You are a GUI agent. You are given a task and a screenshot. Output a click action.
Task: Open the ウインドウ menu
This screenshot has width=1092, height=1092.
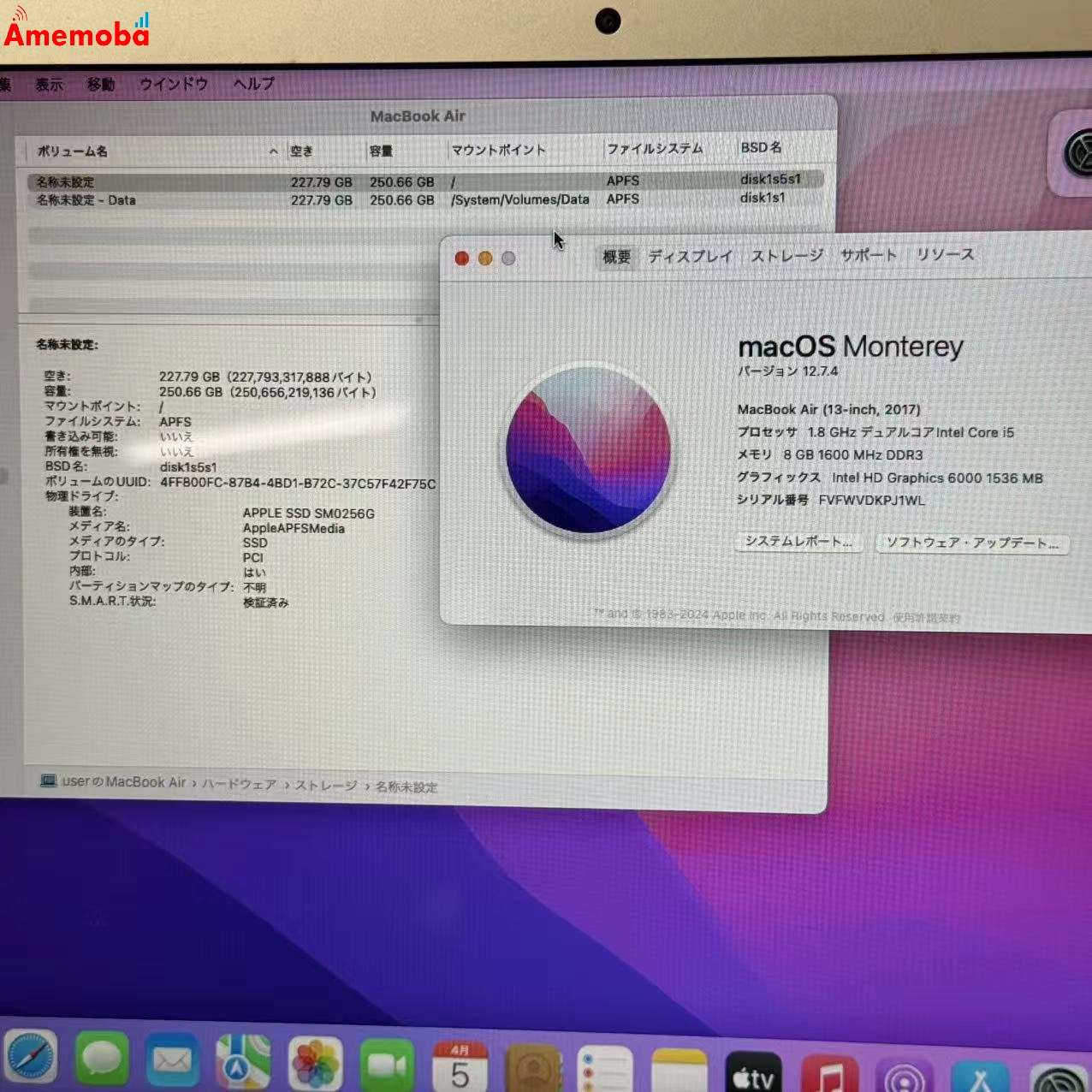point(174,84)
